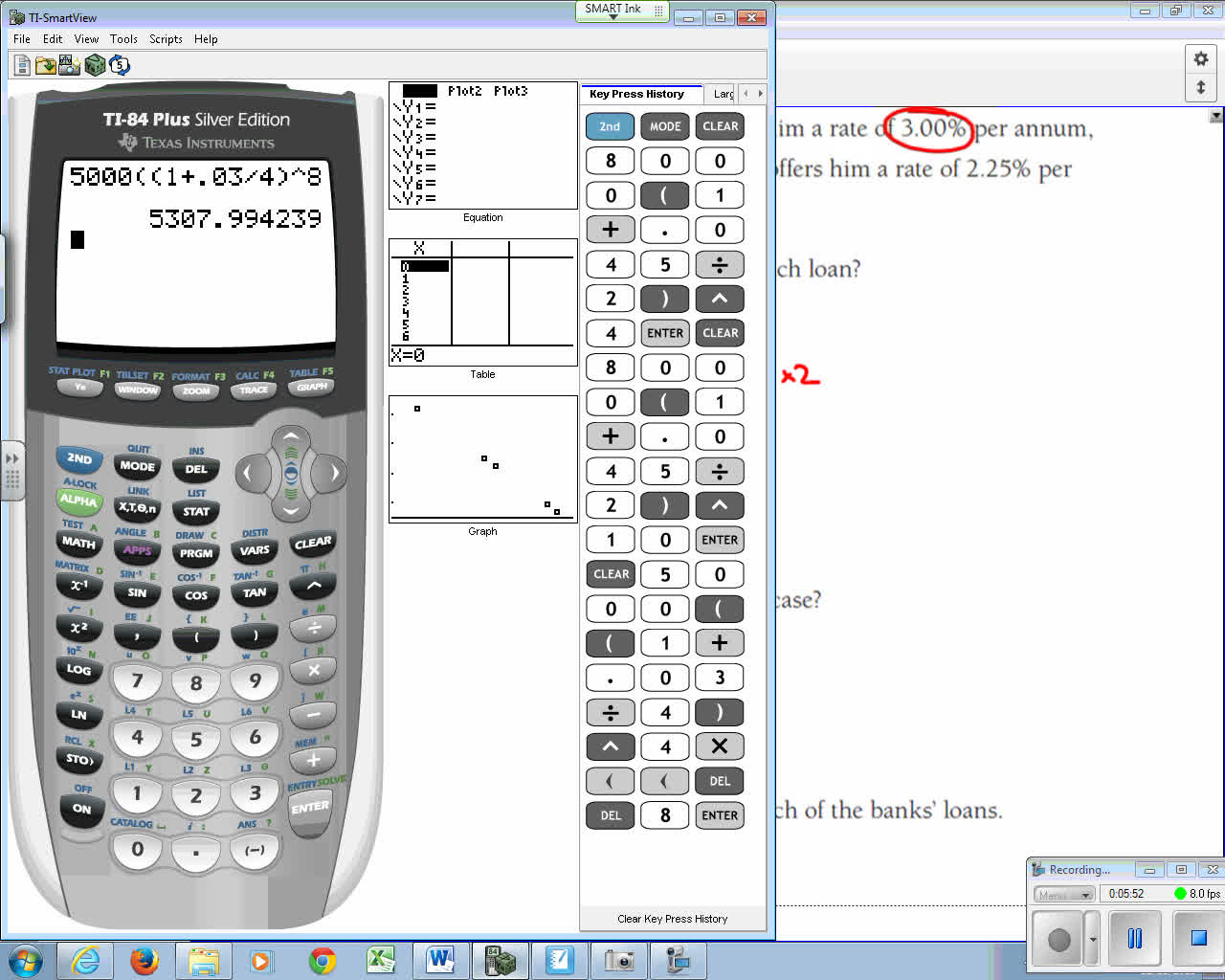Click the ZOOM key on calculator
1225x980 pixels.
click(196, 390)
